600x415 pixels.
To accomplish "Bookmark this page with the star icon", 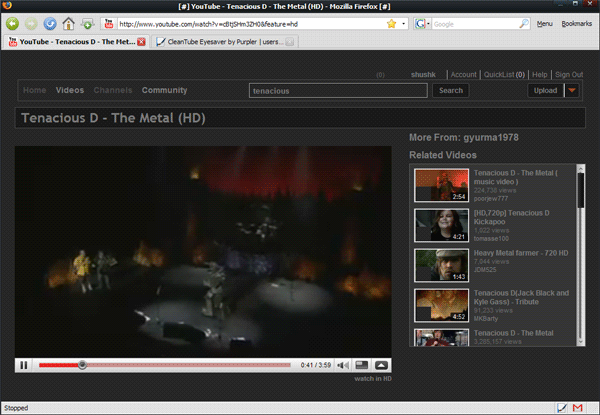I will pyautogui.click(x=391, y=24).
